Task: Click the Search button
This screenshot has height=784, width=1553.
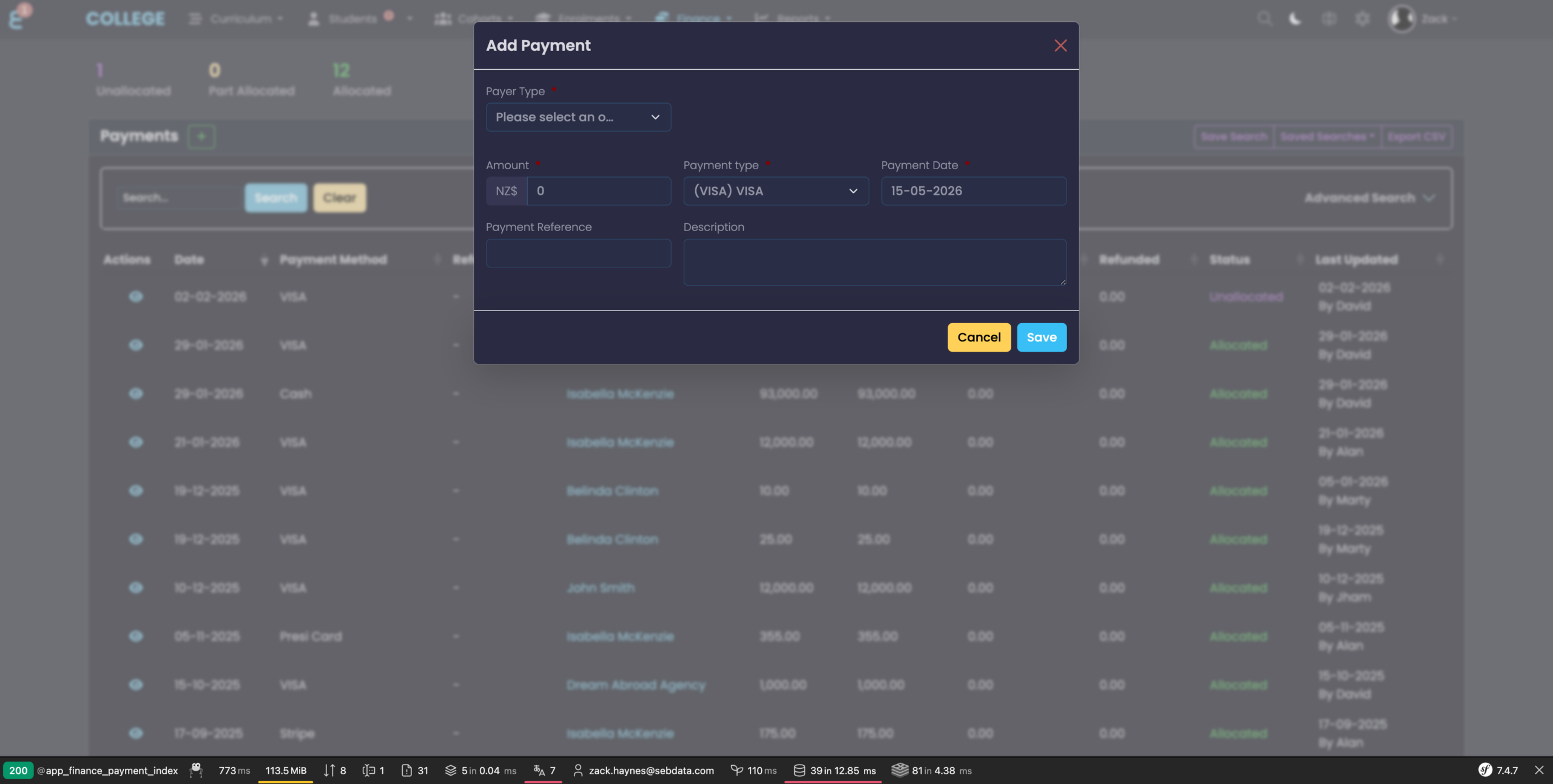Action: [x=276, y=198]
